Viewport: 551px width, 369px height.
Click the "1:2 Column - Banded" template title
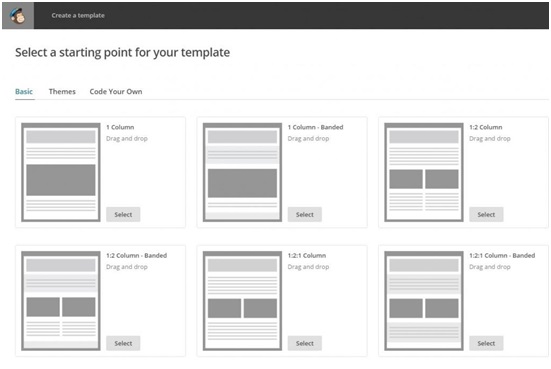[137, 255]
